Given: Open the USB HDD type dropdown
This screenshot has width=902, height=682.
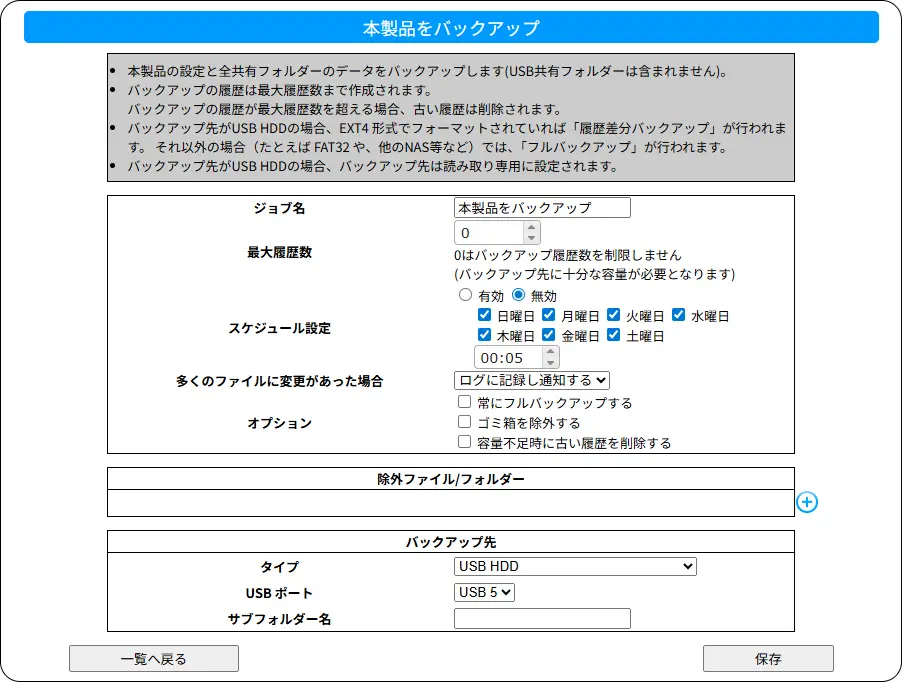Looking at the screenshot, I should (575, 566).
